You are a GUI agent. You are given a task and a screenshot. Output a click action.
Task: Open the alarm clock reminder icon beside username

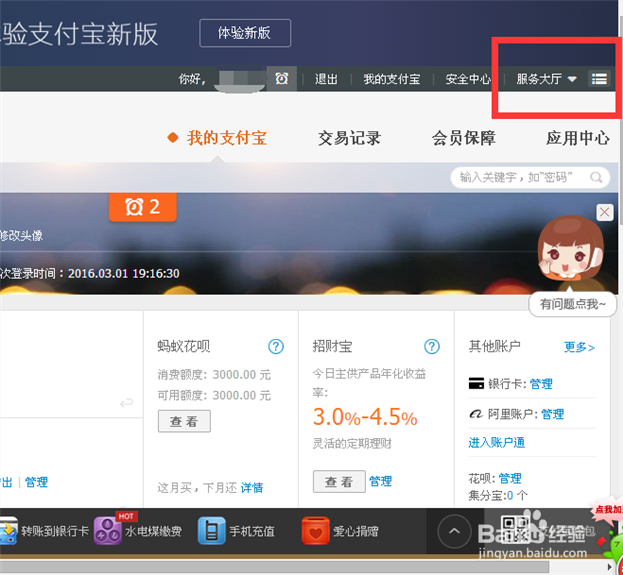(282, 79)
